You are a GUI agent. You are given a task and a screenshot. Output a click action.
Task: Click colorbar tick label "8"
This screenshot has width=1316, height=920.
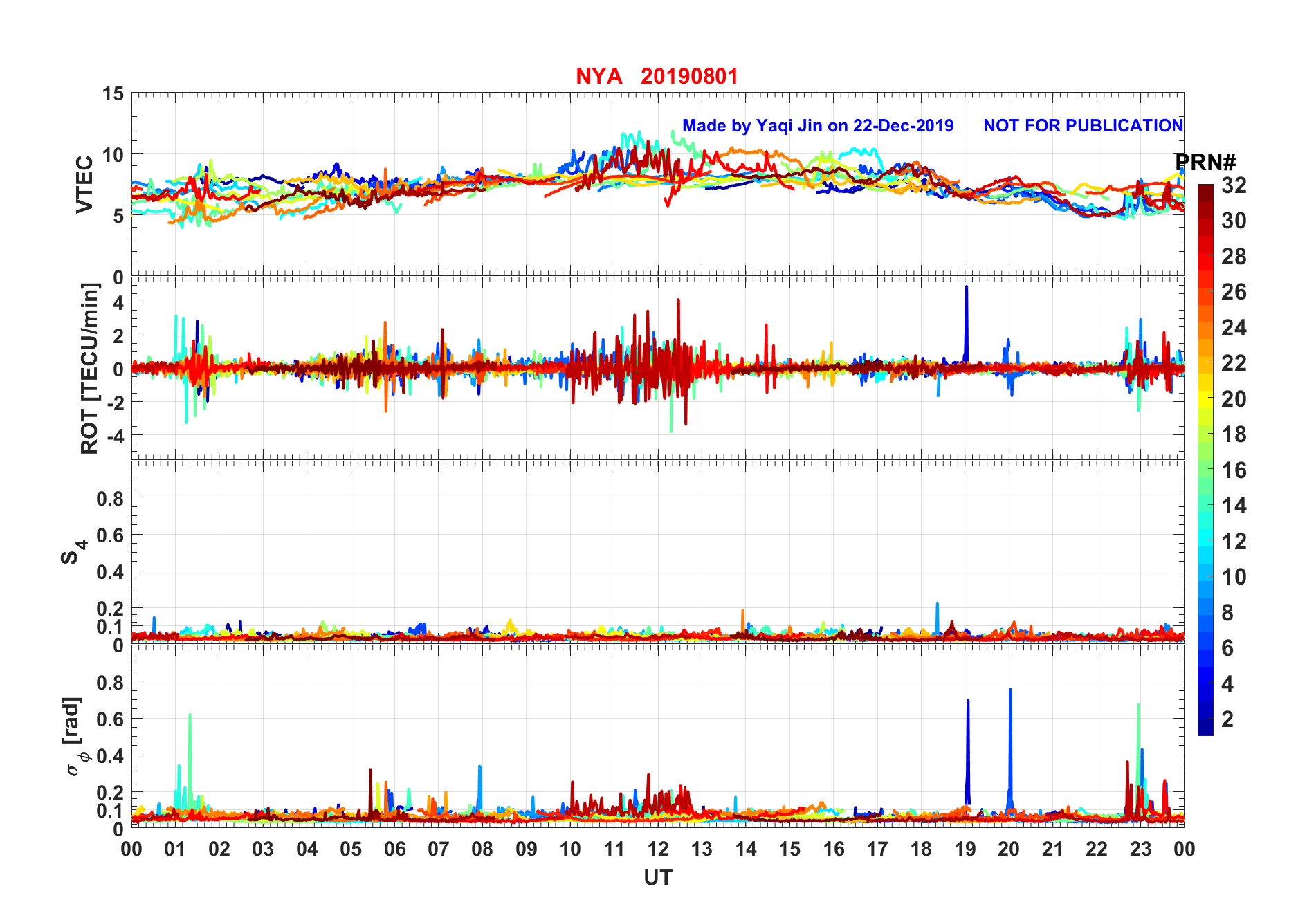pyautogui.click(x=1227, y=612)
